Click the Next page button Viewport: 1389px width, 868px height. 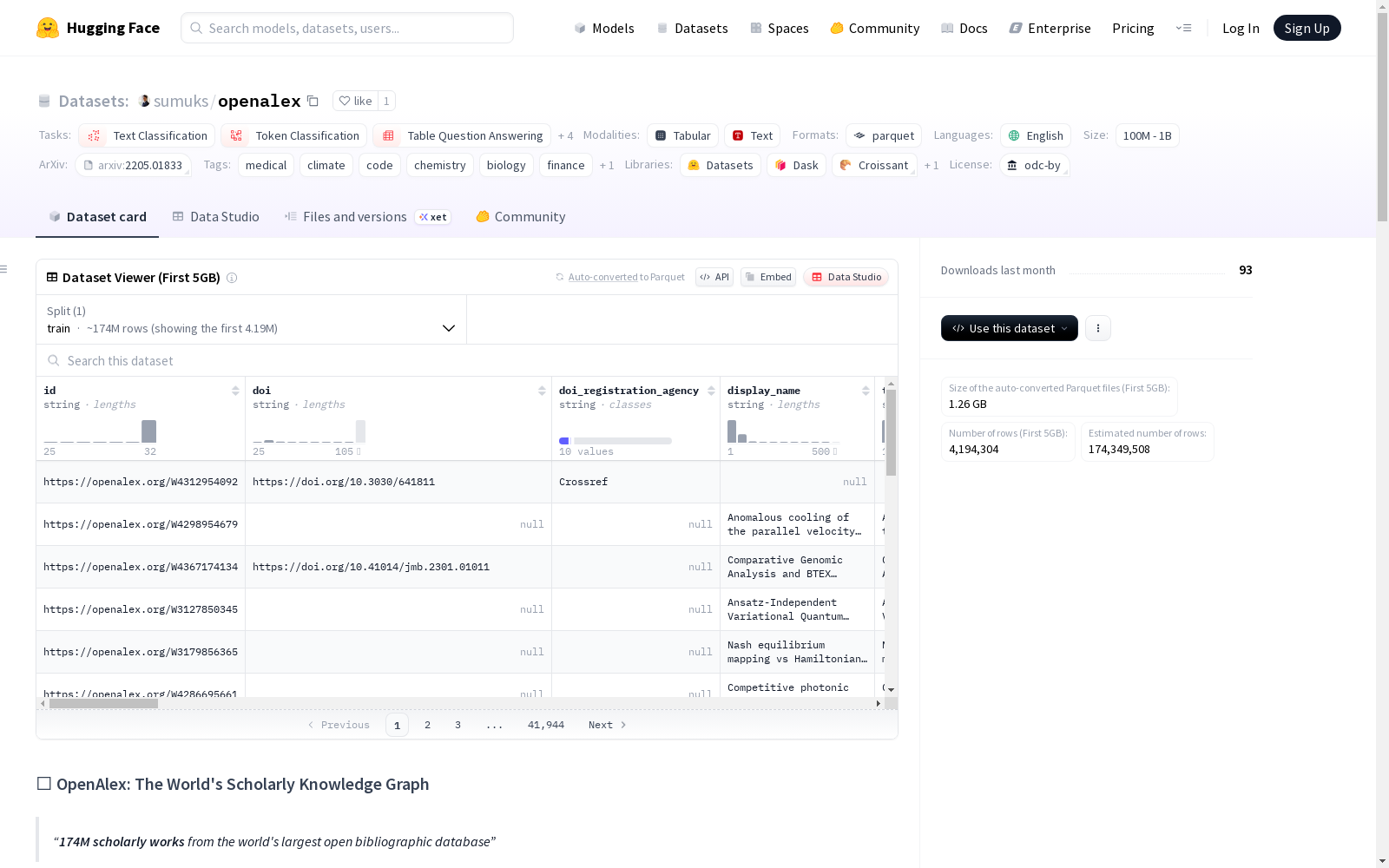point(607,725)
